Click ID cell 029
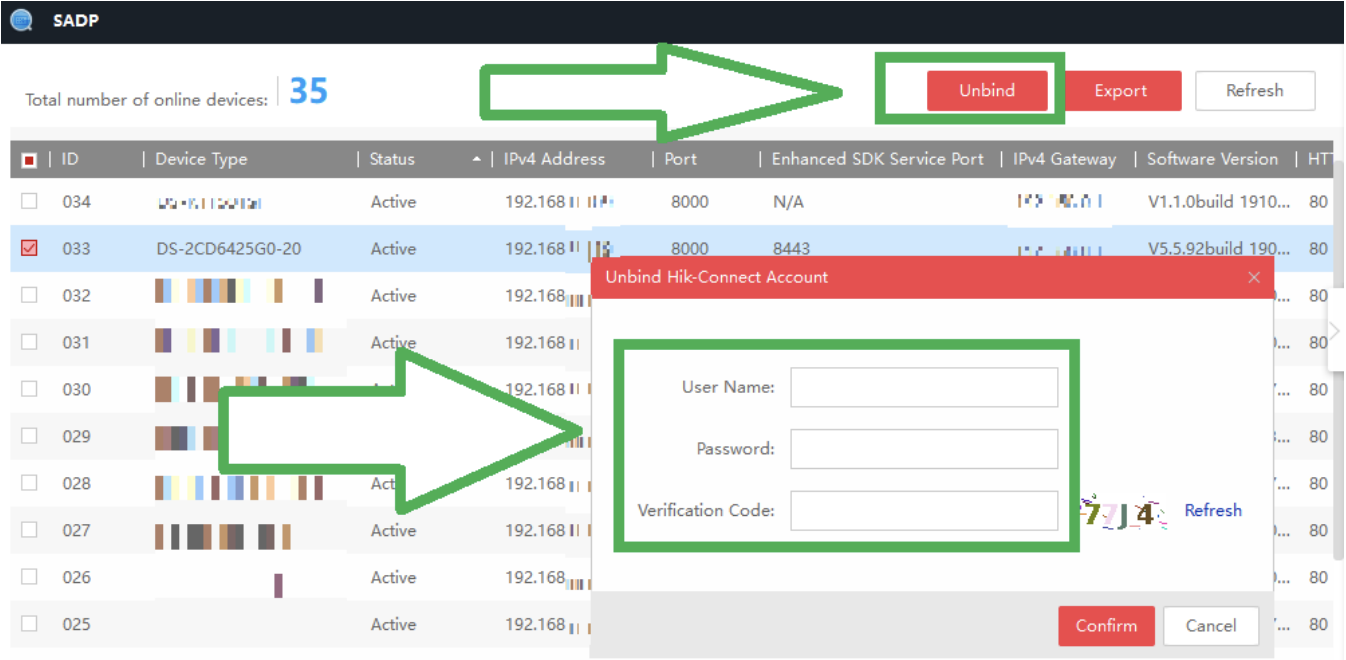 pyautogui.click(x=76, y=436)
